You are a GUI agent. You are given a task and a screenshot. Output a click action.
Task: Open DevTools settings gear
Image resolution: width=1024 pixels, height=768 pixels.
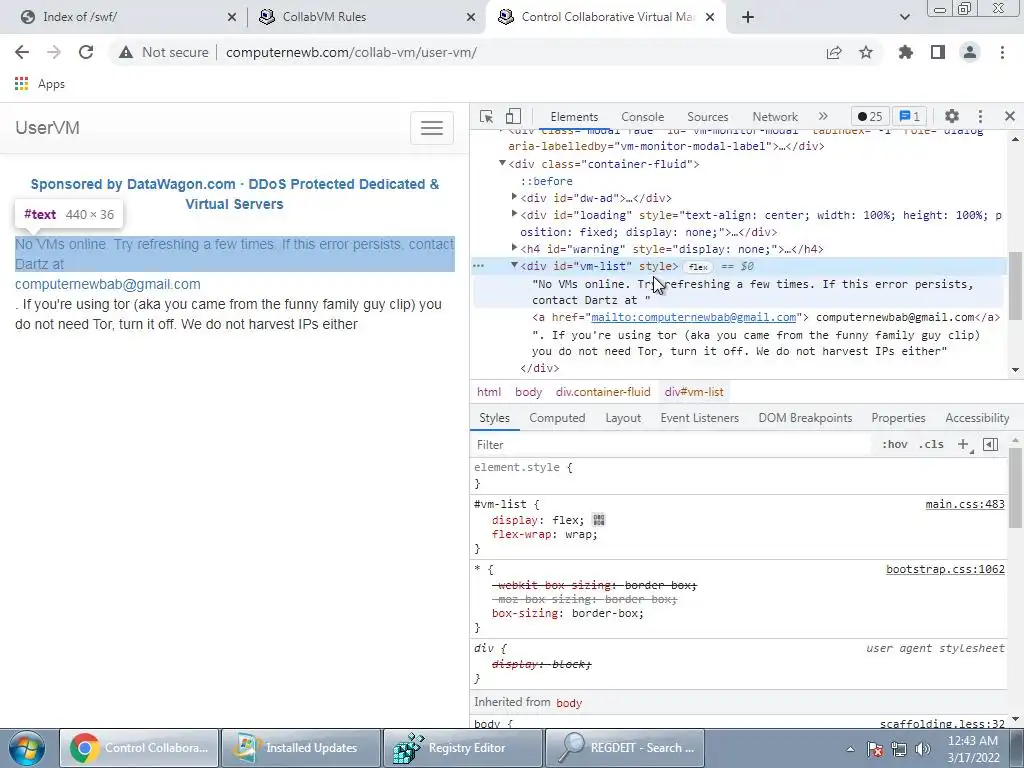pos(952,116)
